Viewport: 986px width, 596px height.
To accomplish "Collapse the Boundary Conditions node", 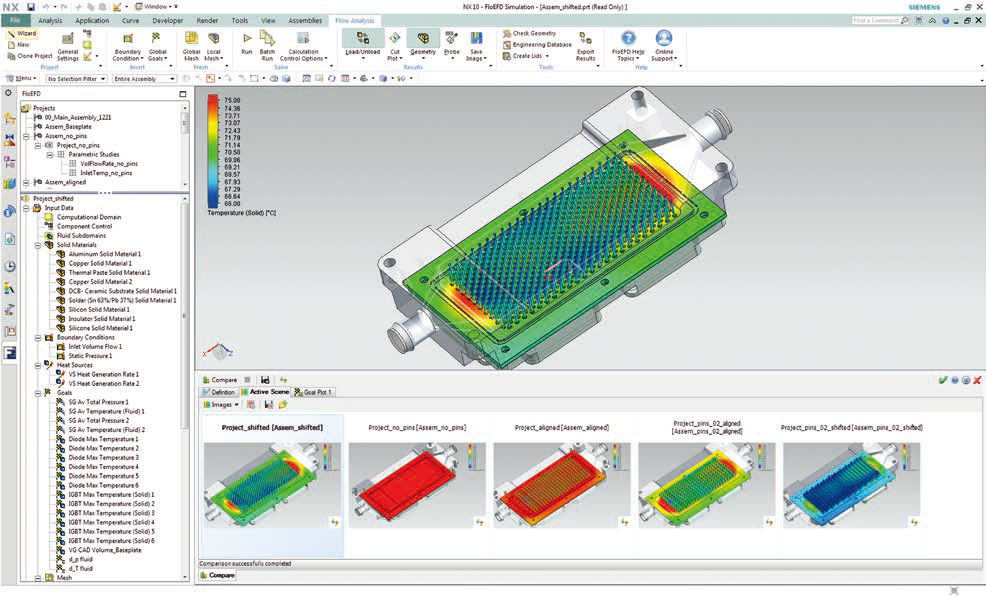I will [38, 338].
